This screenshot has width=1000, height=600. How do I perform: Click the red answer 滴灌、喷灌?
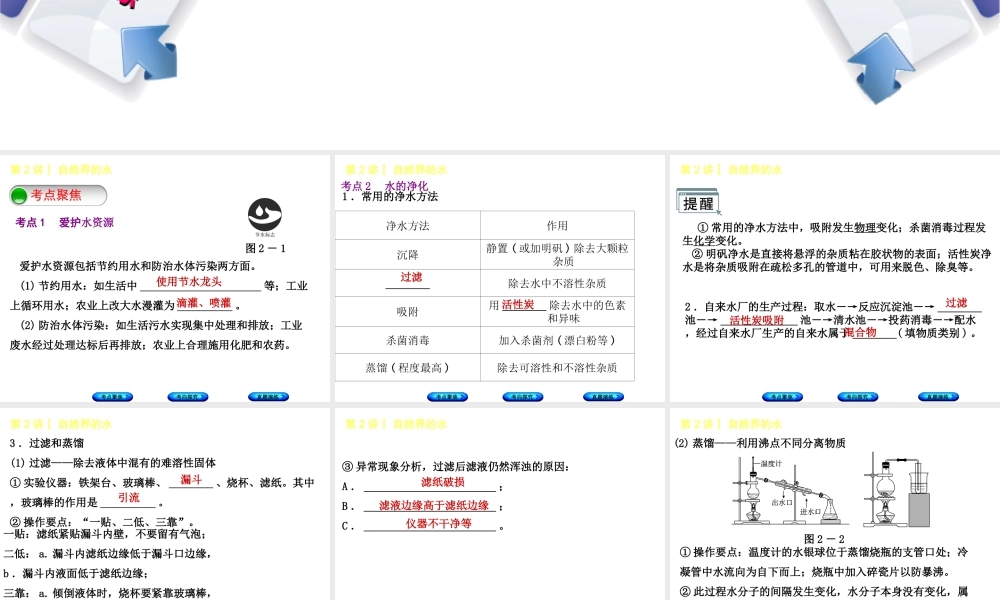203,303
